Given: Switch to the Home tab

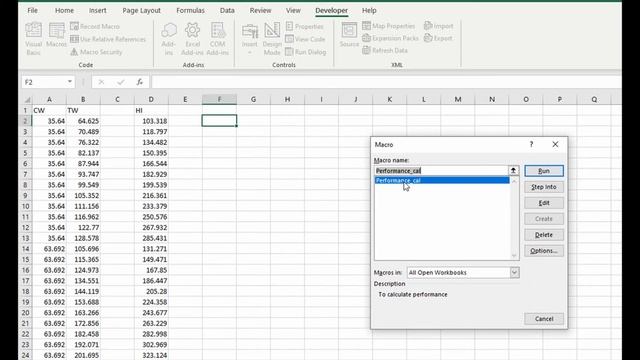Looking at the screenshot, I should pyautogui.click(x=64, y=10).
